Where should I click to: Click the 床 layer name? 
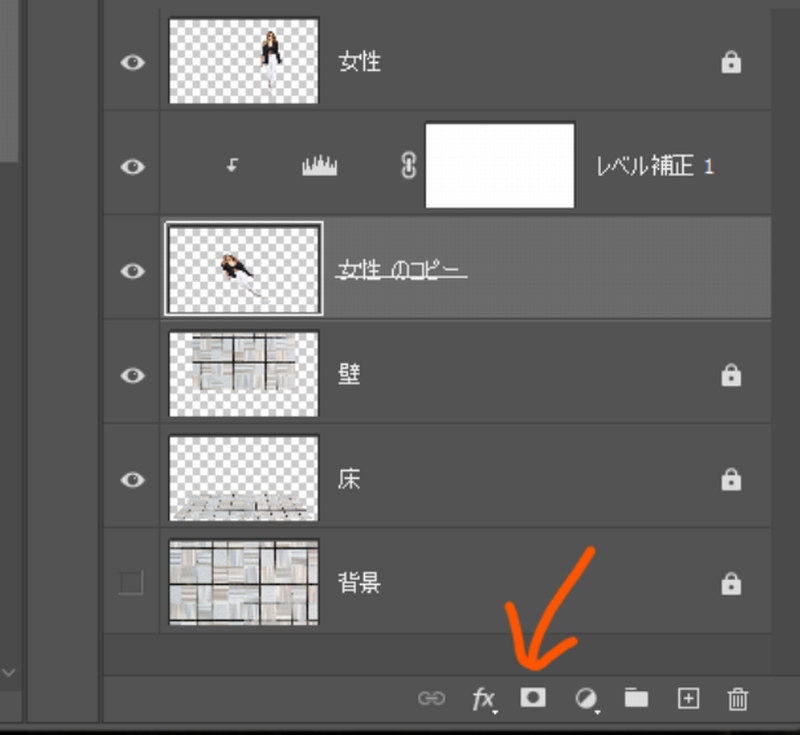pos(349,479)
